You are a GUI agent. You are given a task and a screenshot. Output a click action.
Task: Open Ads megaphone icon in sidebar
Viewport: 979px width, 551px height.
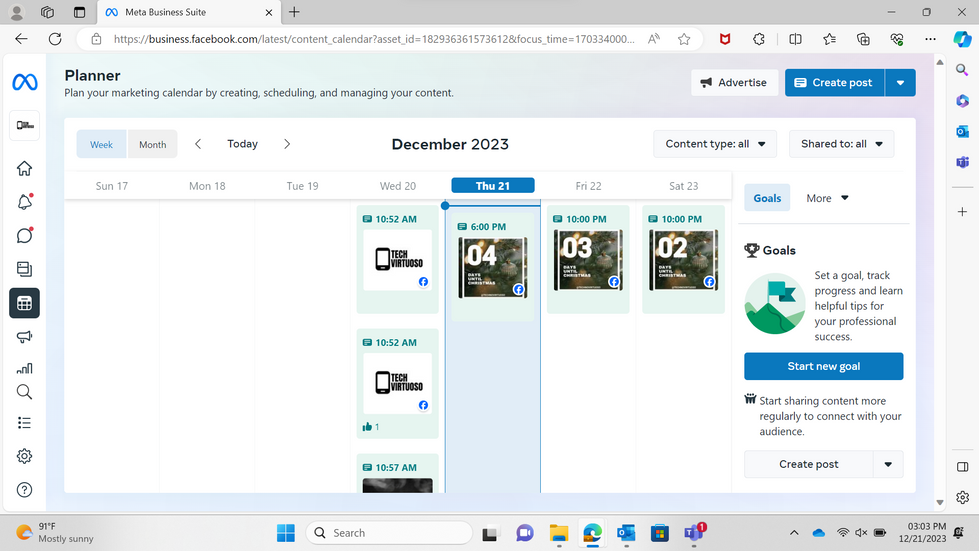(x=24, y=337)
